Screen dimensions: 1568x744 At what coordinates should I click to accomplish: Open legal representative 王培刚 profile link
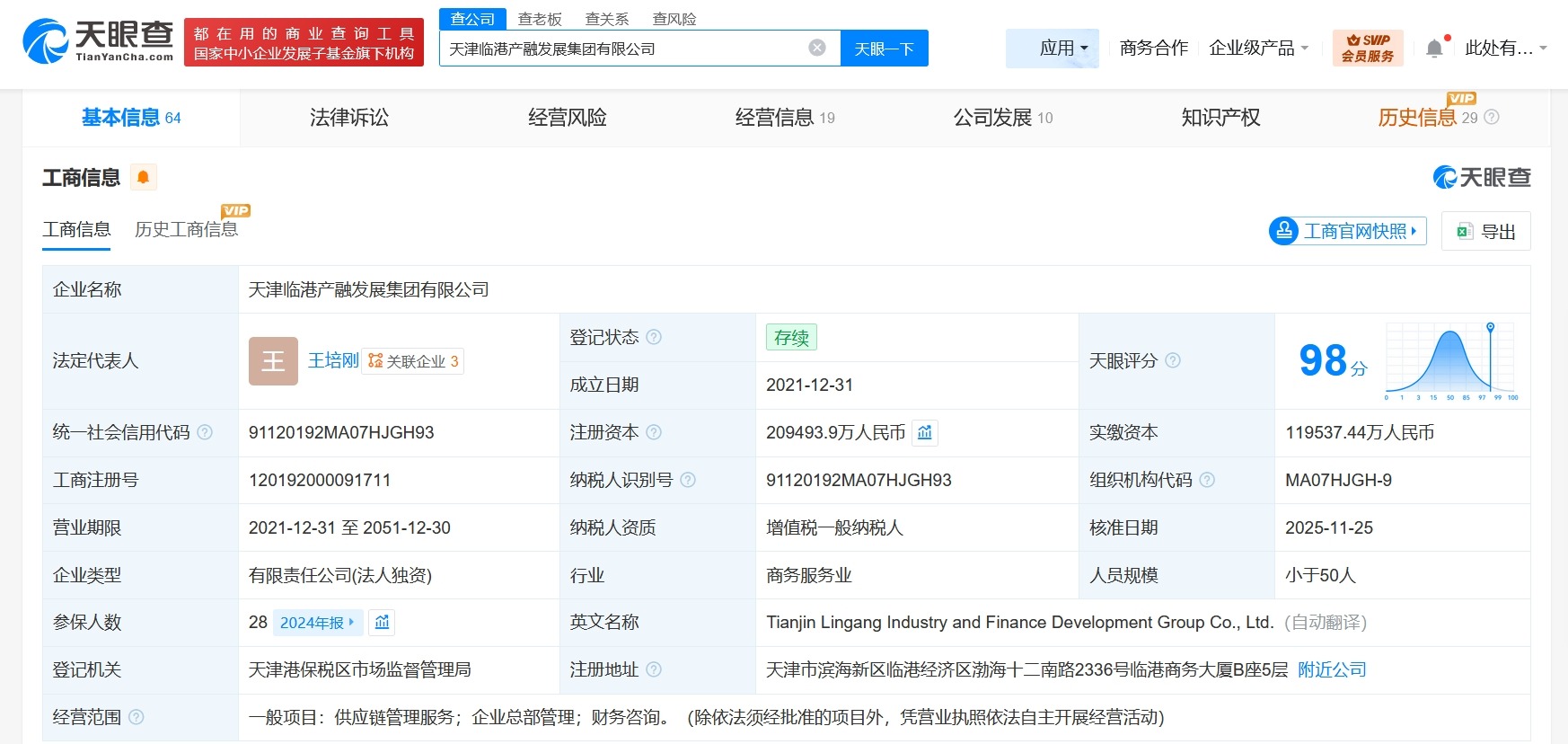[x=333, y=361]
